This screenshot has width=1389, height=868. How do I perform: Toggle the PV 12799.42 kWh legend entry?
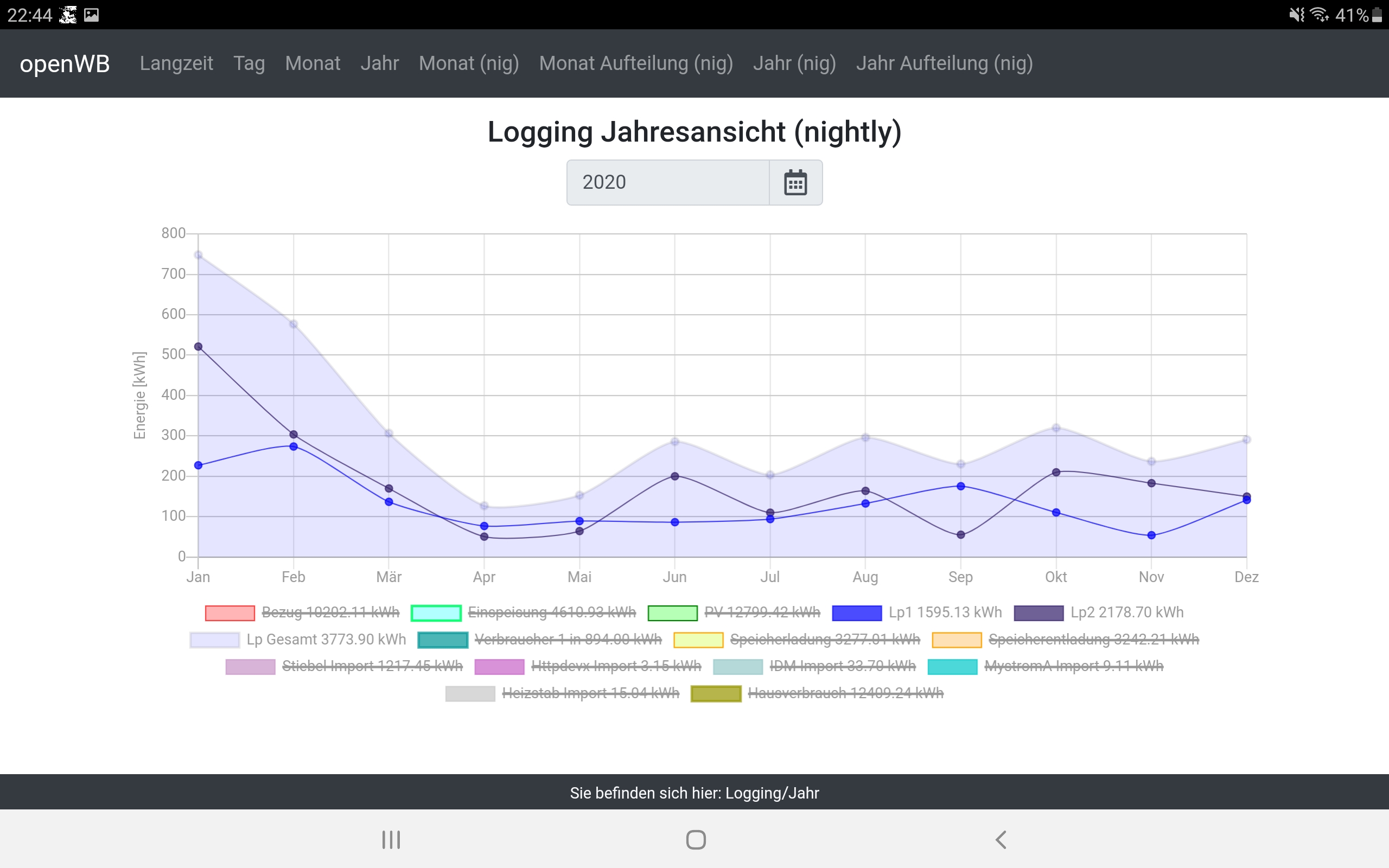click(x=762, y=612)
